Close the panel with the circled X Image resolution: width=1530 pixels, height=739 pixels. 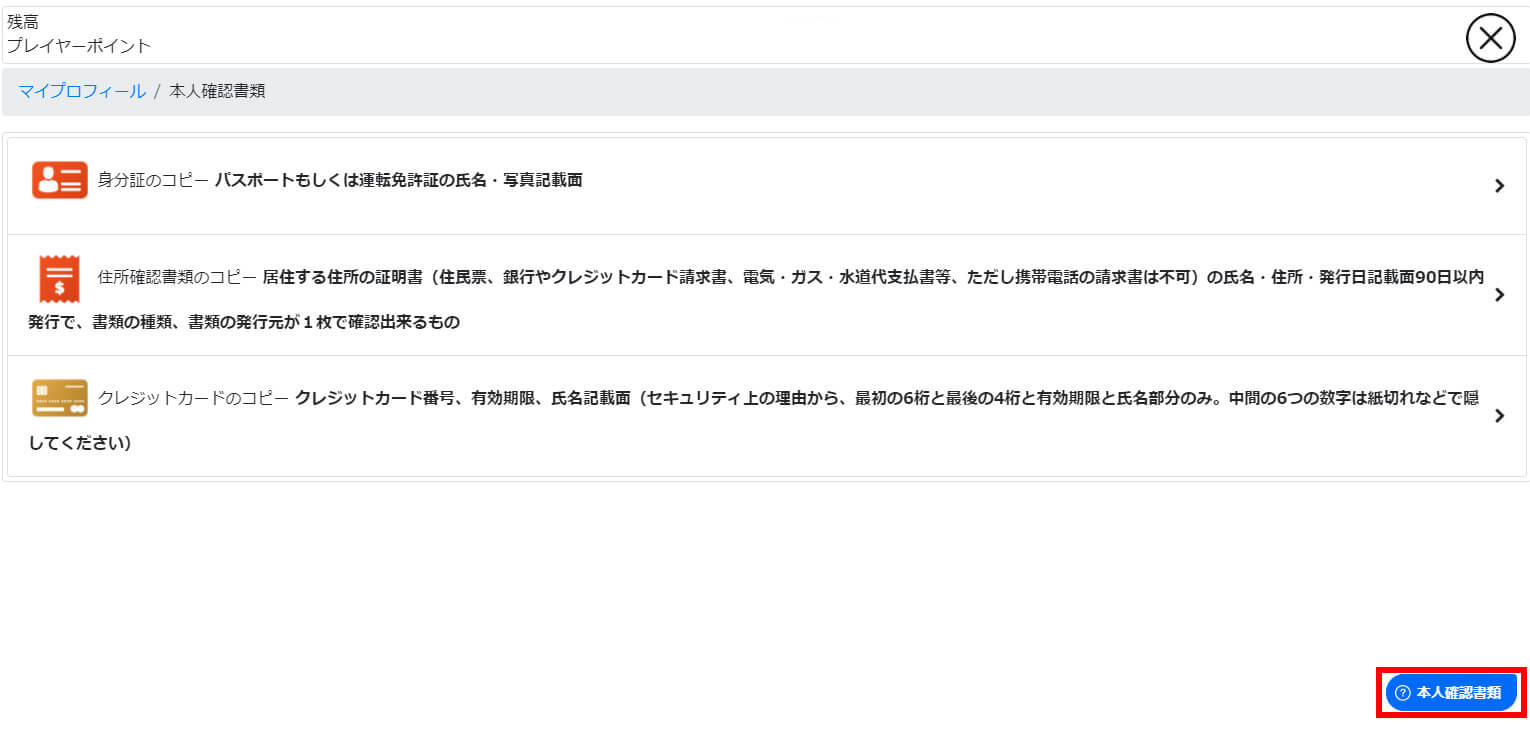pyautogui.click(x=1490, y=38)
